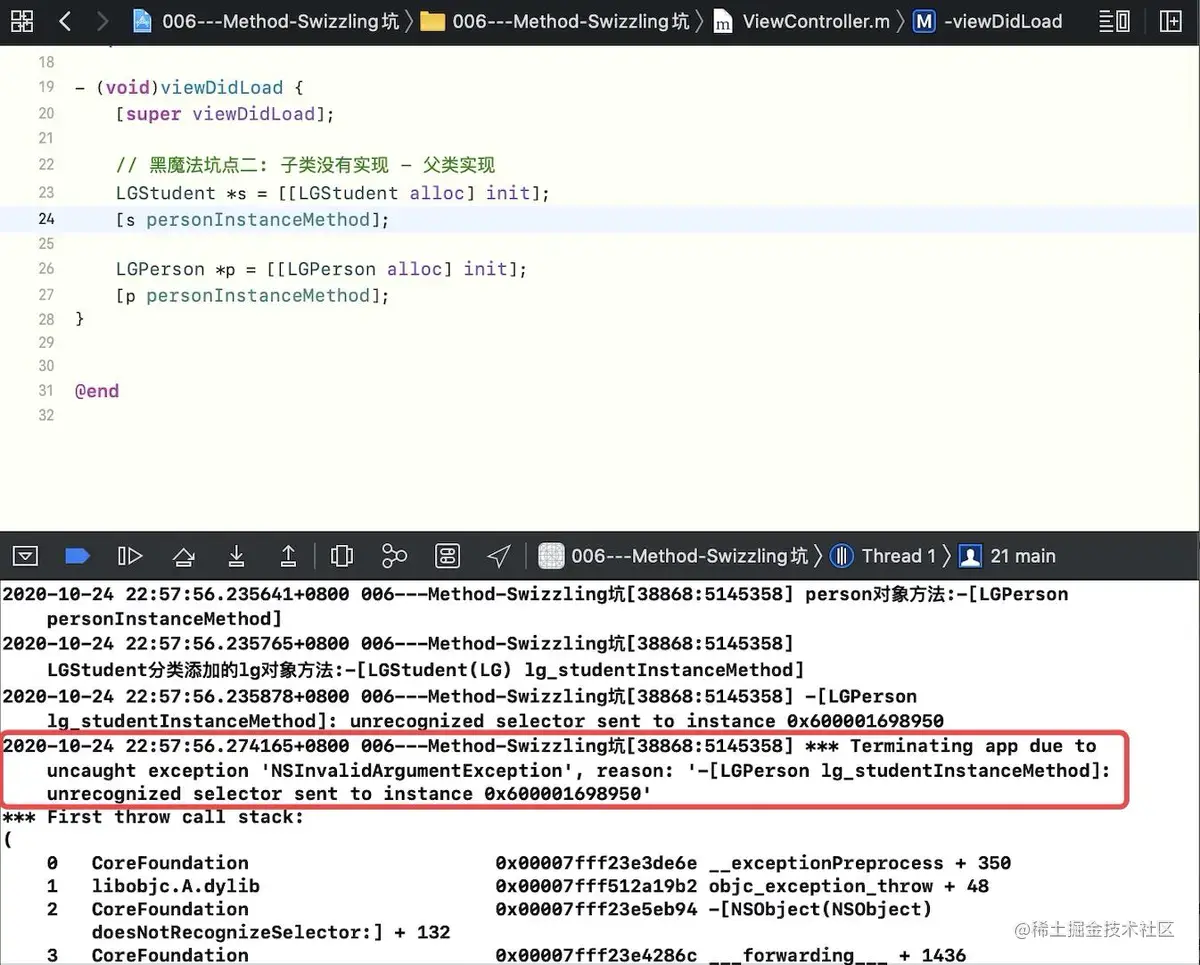Click address '0x00007fff23e5eb94' in frame 2

[x=597, y=909]
